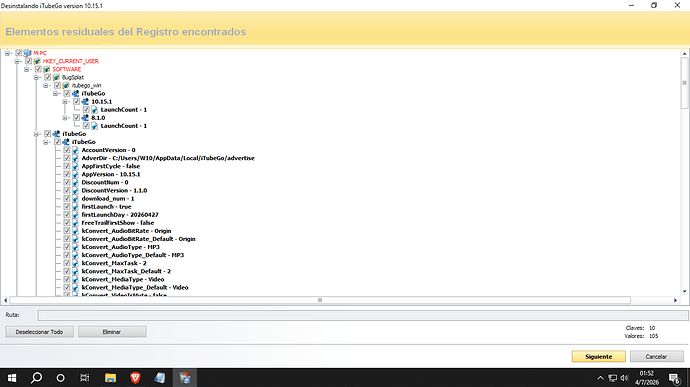
Task: Collapse the itubego_win node
Action: click(46, 85)
